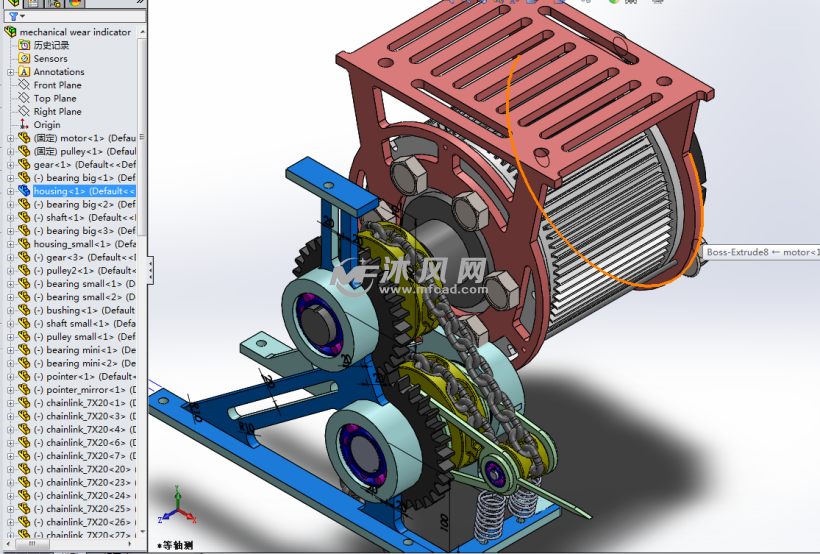Expand the pulley<1> component

tap(10, 151)
